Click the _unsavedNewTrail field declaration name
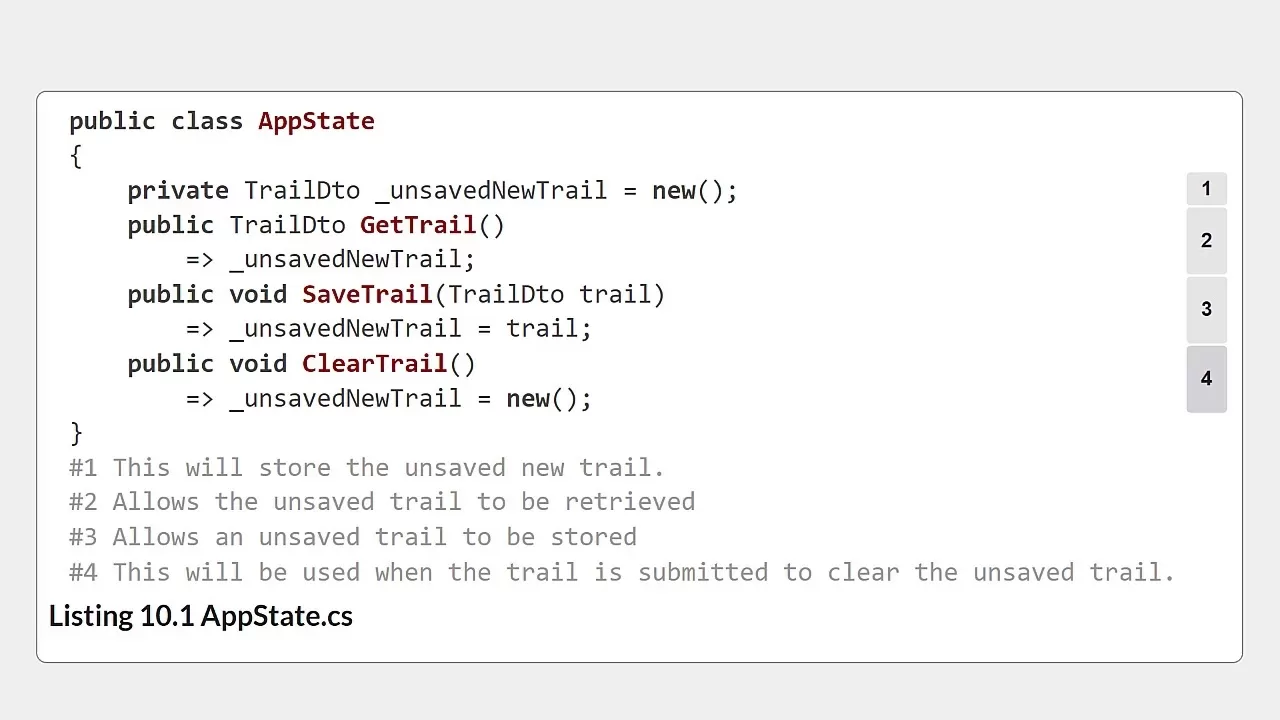The height and width of the screenshot is (720, 1280). (x=491, y=190)
